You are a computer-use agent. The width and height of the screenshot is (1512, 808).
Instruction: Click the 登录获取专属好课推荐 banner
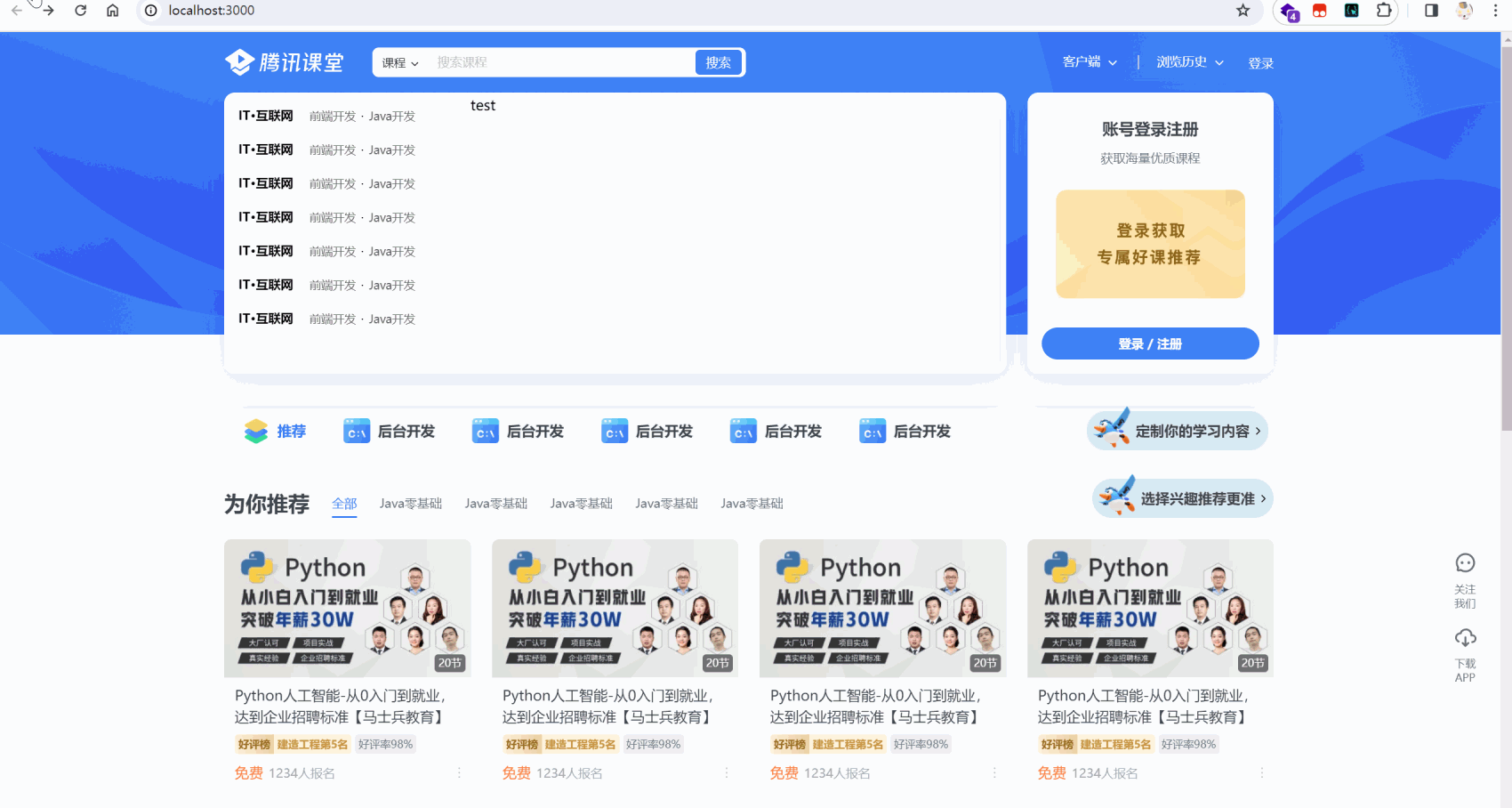tap(1150, 244)
